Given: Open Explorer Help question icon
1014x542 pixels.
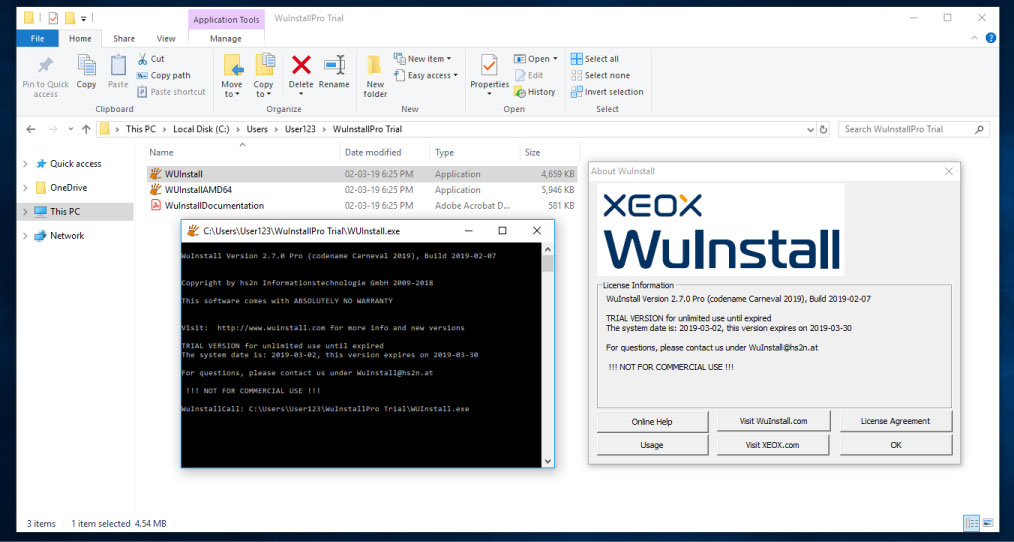Looking at the screenshot, I should tap(991, 38).
